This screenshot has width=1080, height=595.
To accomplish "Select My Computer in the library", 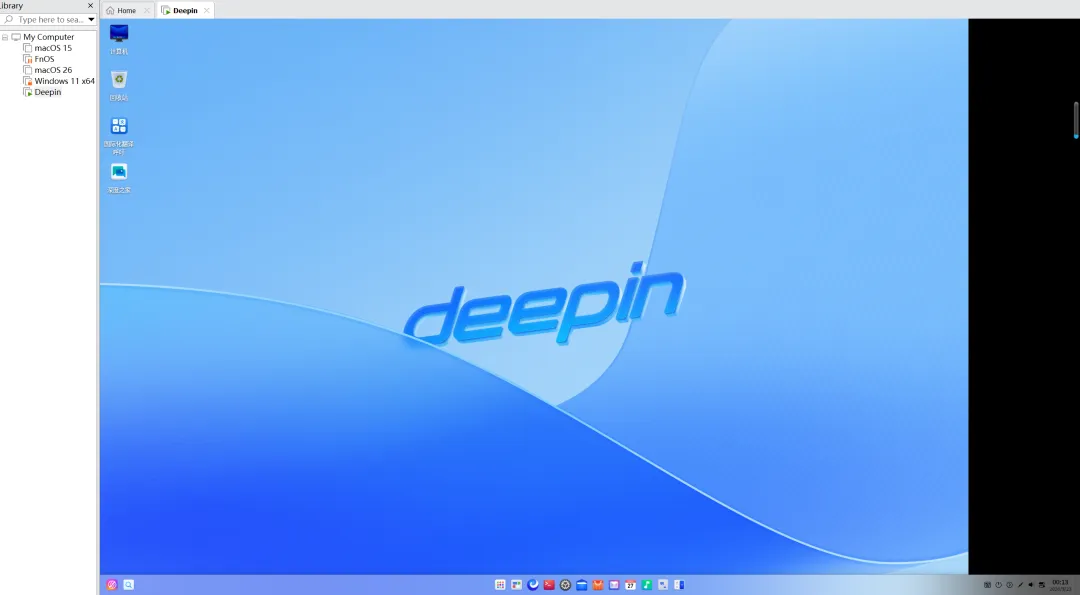I will click(49, 37).
